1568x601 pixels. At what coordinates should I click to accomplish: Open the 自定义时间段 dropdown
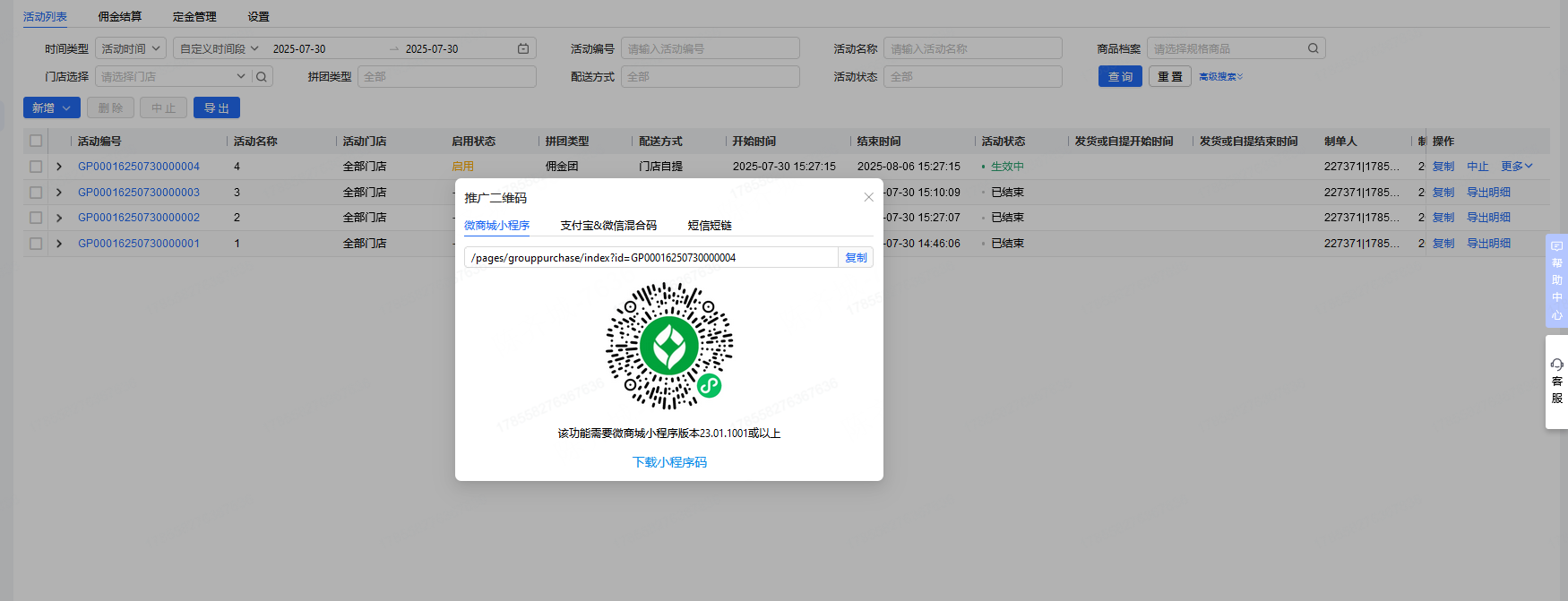pos(219,48)
